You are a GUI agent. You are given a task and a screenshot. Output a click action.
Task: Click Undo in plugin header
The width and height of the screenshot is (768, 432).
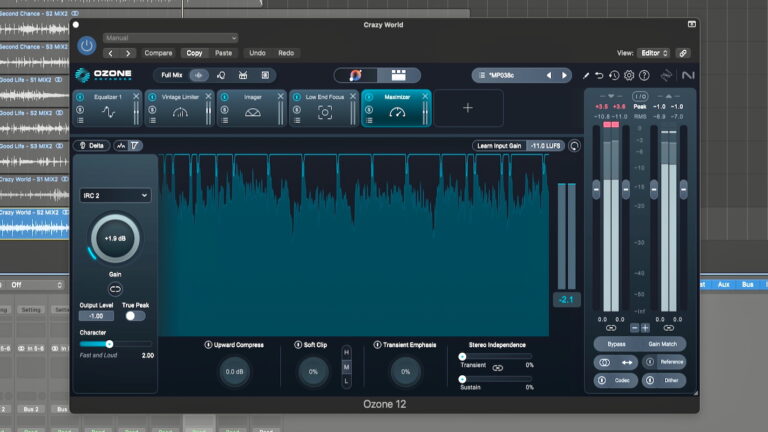pos(257,53)
